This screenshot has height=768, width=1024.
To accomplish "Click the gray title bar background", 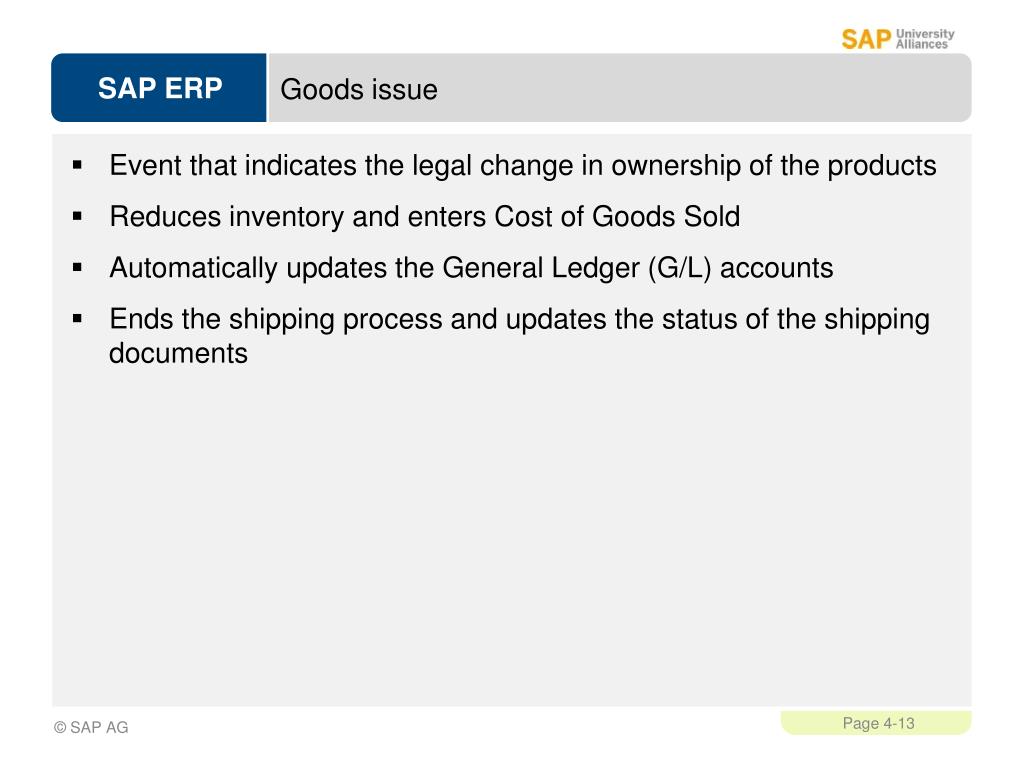I will (x=704, y=88).
